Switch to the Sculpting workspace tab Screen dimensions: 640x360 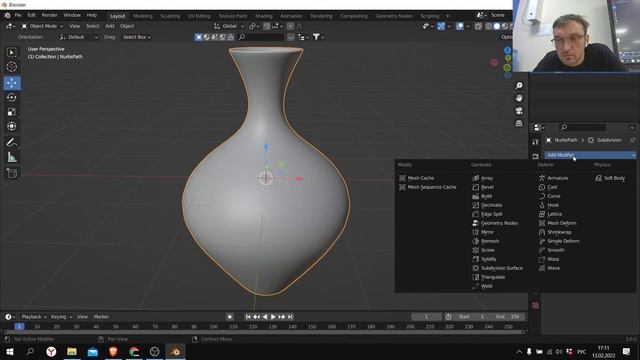(170, 16)
